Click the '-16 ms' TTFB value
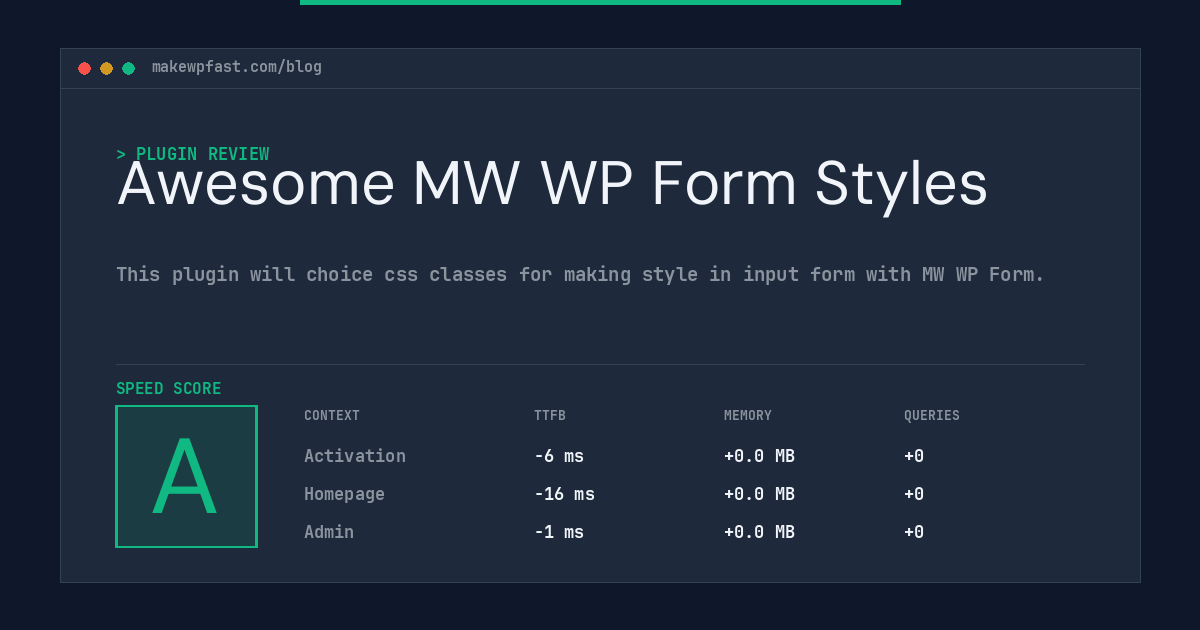 [564, 494]
